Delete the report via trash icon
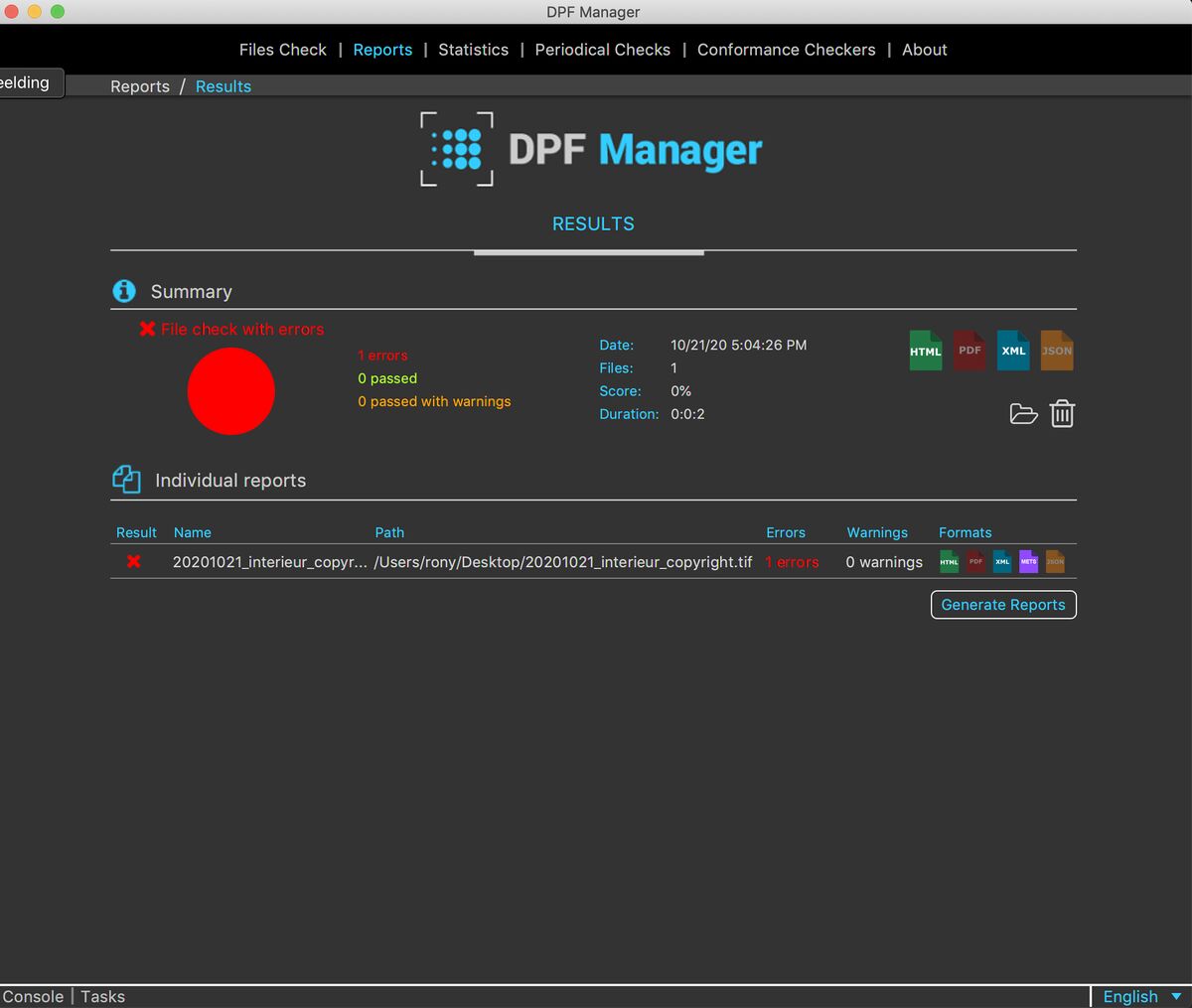 click(1062, 414)
